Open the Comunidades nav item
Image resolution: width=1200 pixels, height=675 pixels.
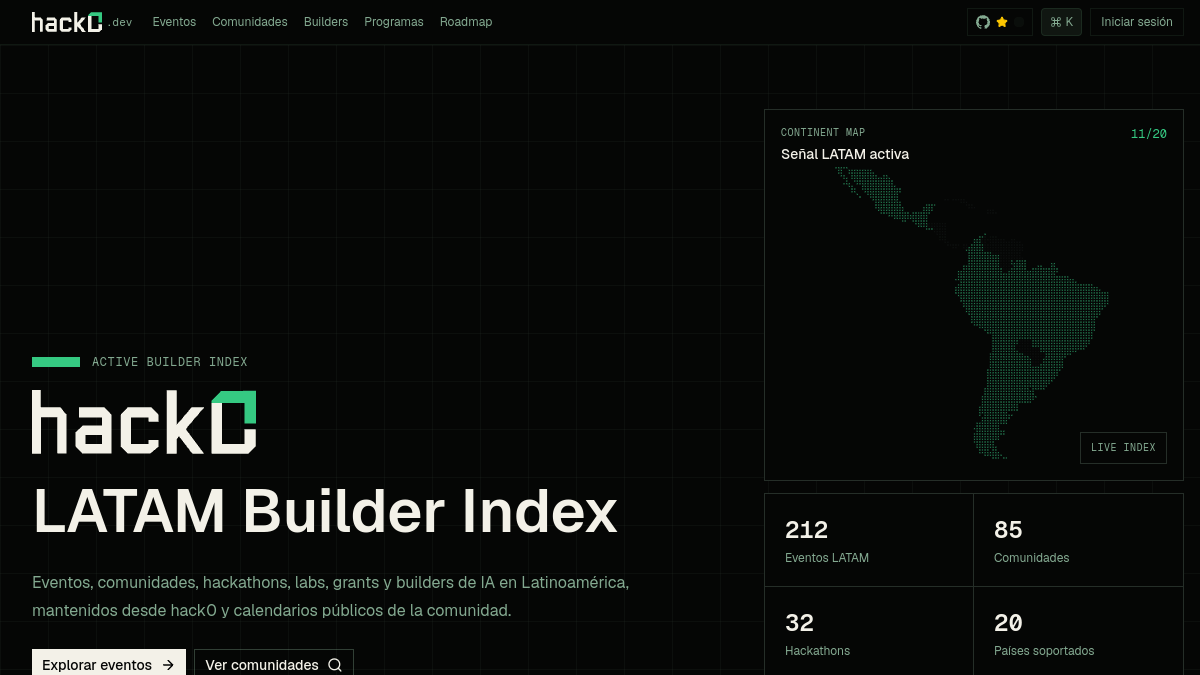(x=250, y=22)
